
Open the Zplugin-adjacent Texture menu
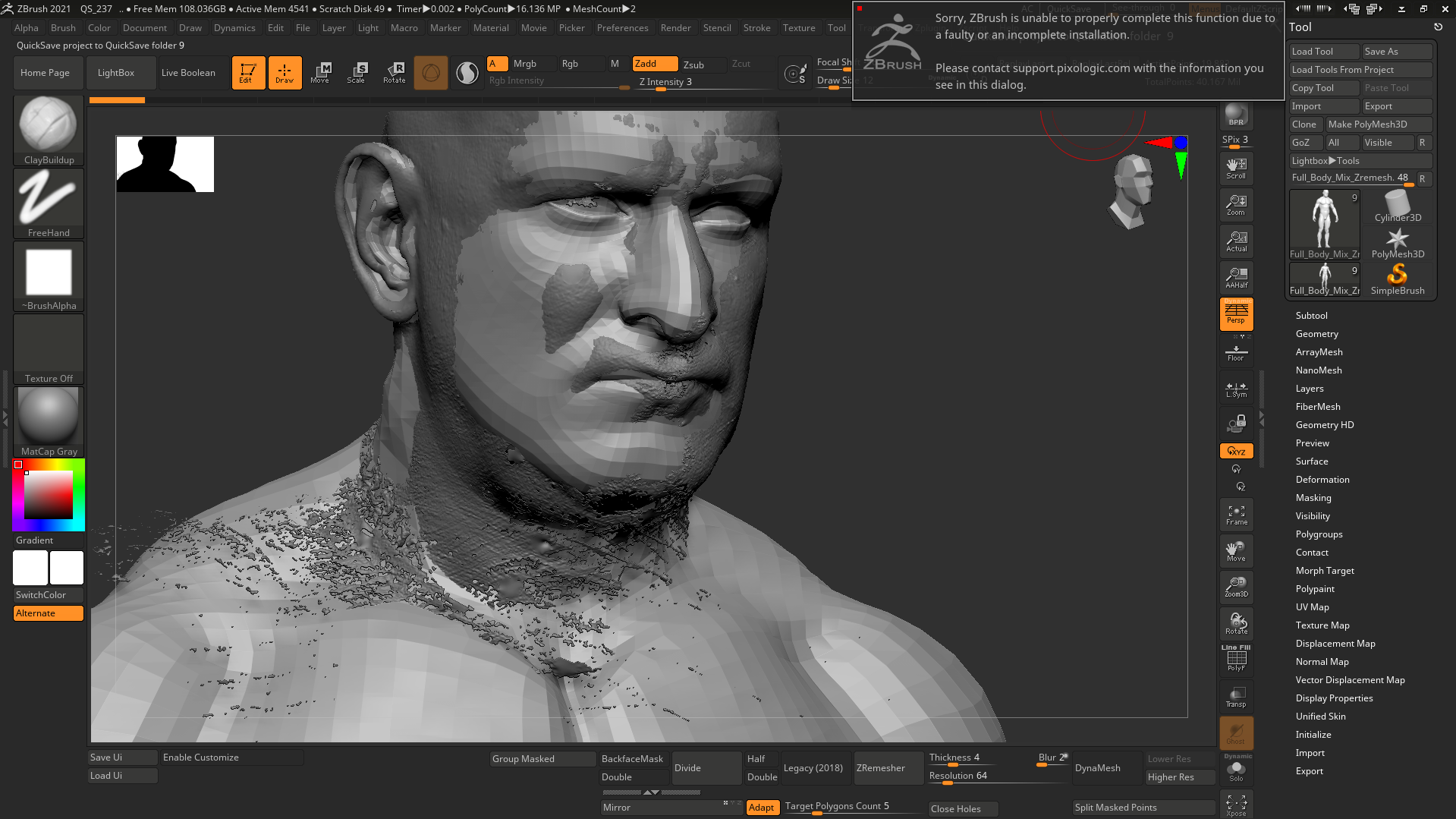799,28
